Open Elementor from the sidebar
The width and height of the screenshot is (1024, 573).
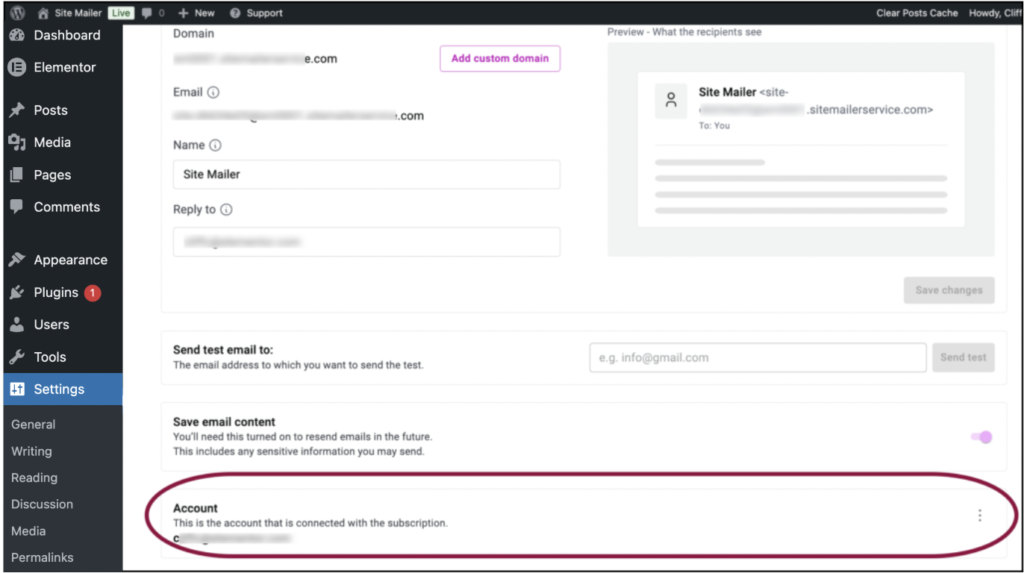tap(64, 67)
